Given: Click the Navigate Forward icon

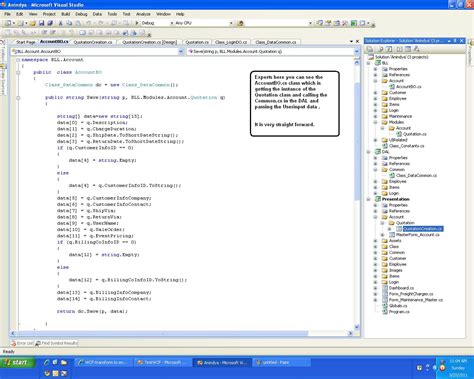Looking at the screenshot, I should (125, 23).
